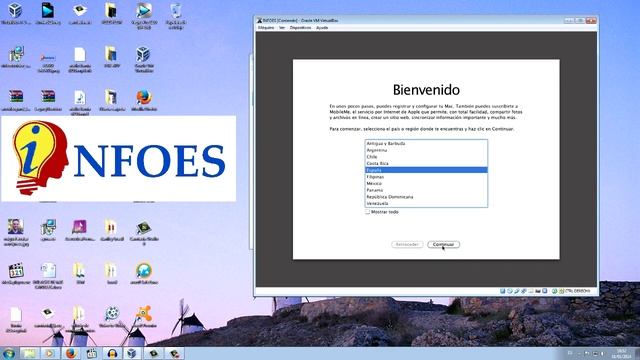The width and height of the screenshot is (640, 360).
Task: Select México in the country list
Action: pyautogui.click(x=426, y=183)
